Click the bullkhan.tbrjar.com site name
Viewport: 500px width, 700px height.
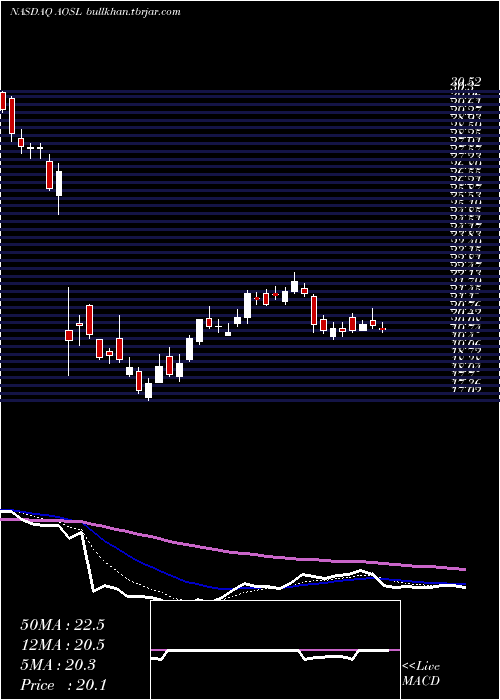pyautogui.click(x=133, y=12)
